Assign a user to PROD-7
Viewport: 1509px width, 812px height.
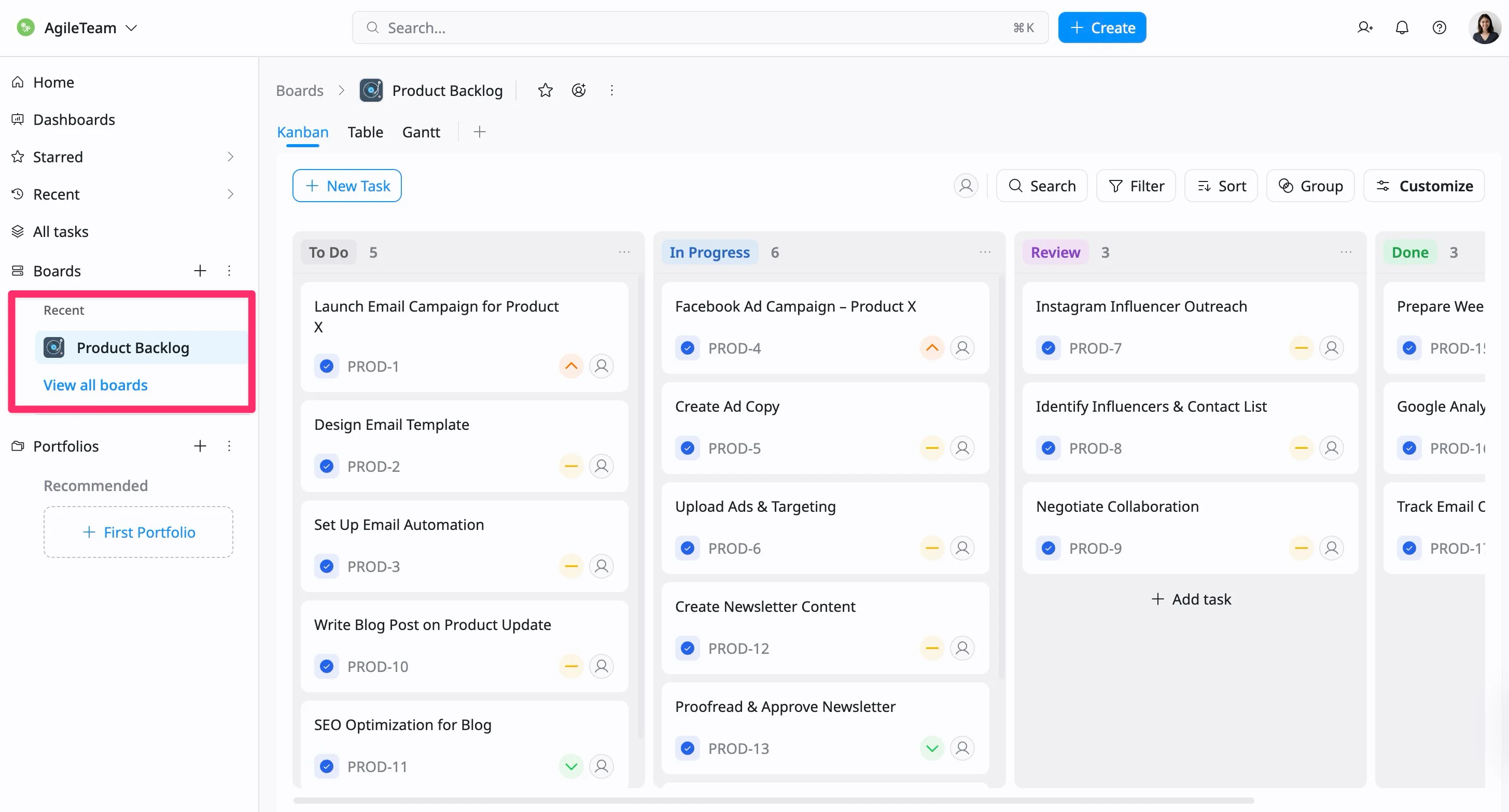point(1332,348)
